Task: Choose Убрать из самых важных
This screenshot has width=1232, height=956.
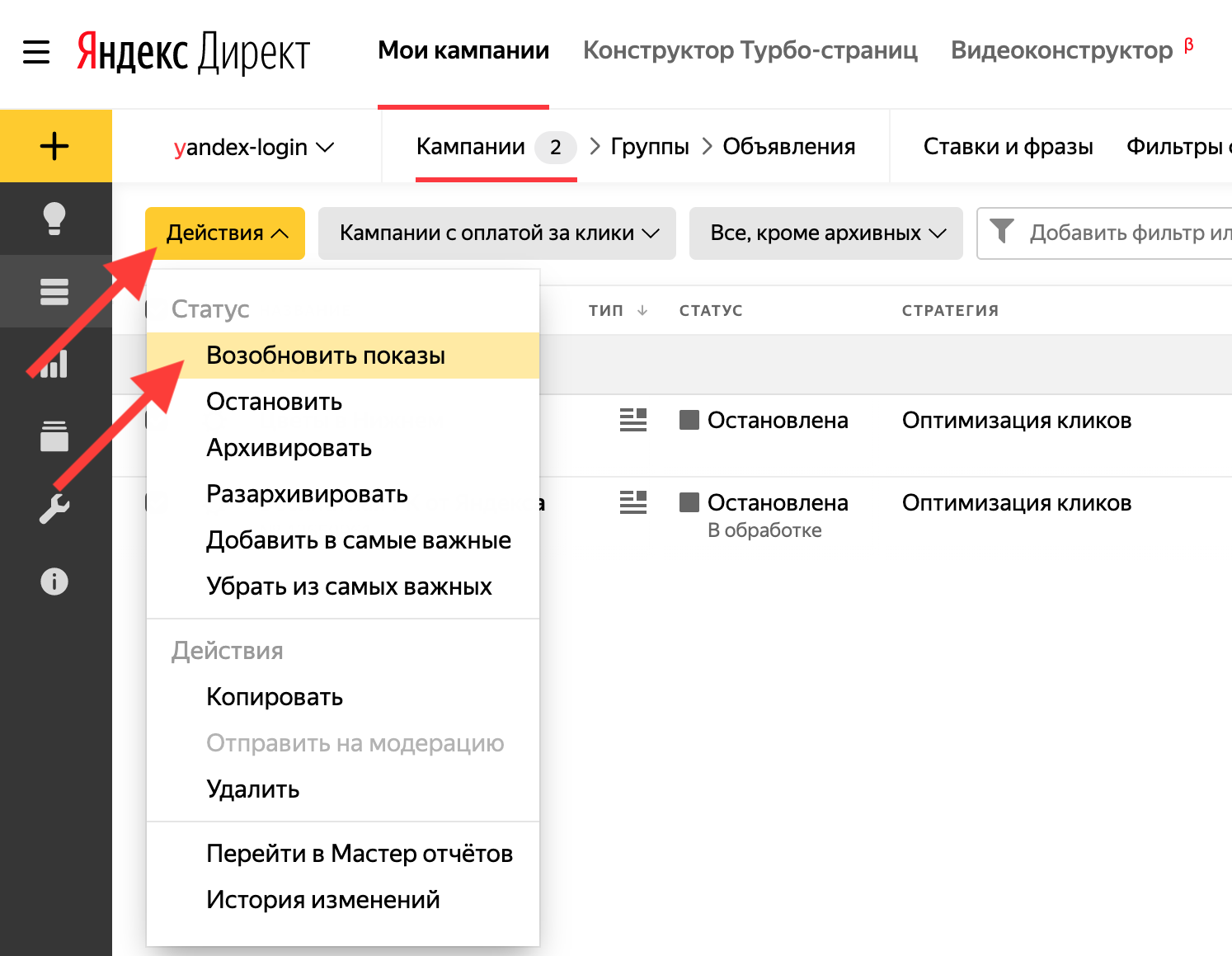Action: click(343, 586)
